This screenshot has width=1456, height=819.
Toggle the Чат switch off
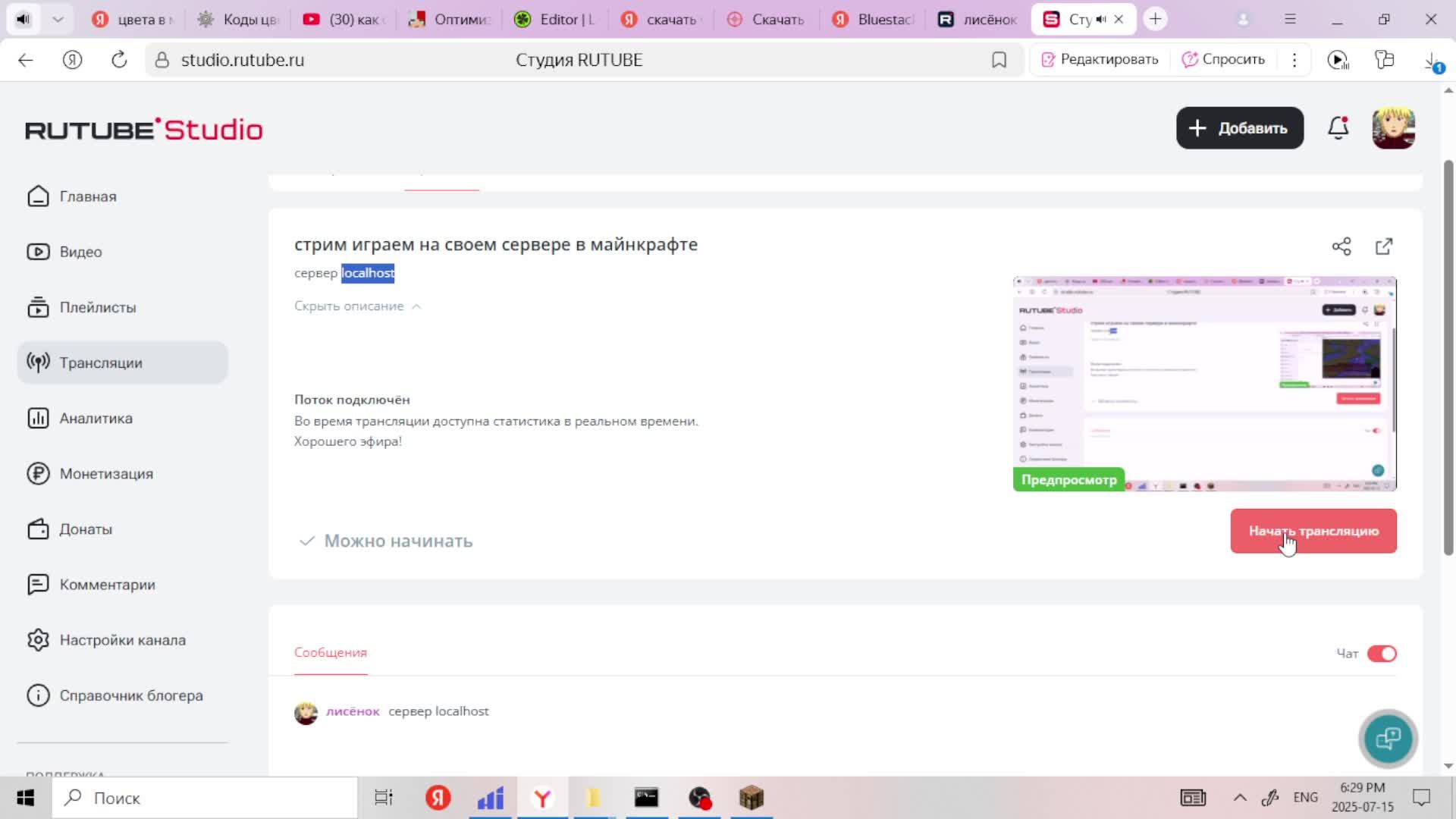click(1382, 654)
